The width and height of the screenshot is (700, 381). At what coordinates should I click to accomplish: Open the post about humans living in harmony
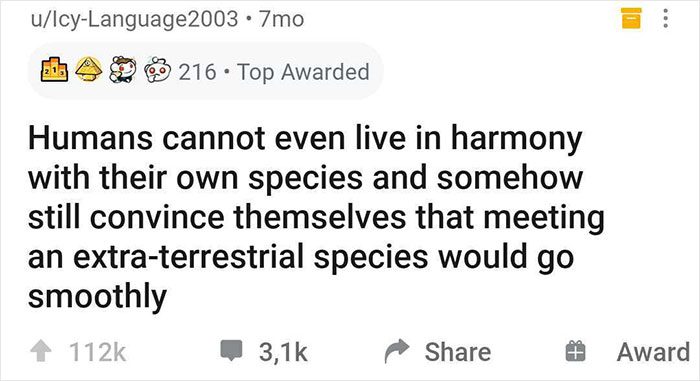pos(316,217)
